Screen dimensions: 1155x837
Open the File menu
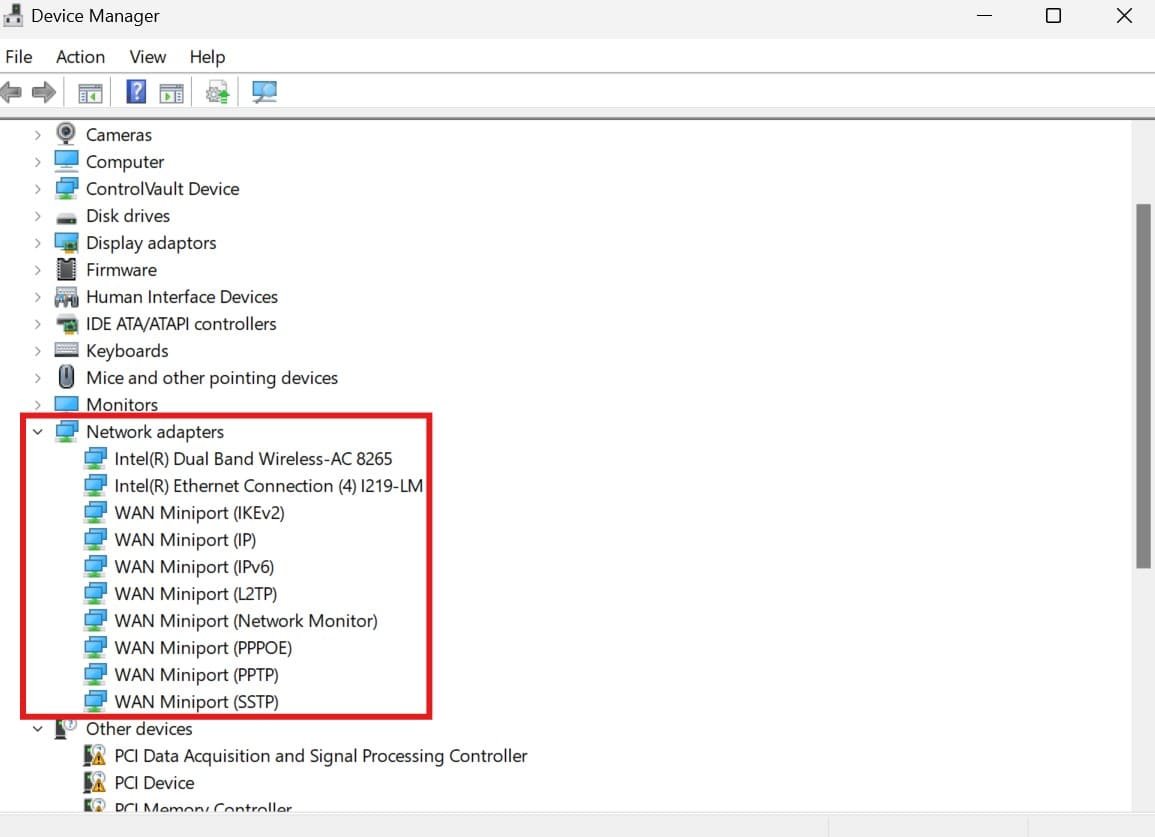click(19, 57)
